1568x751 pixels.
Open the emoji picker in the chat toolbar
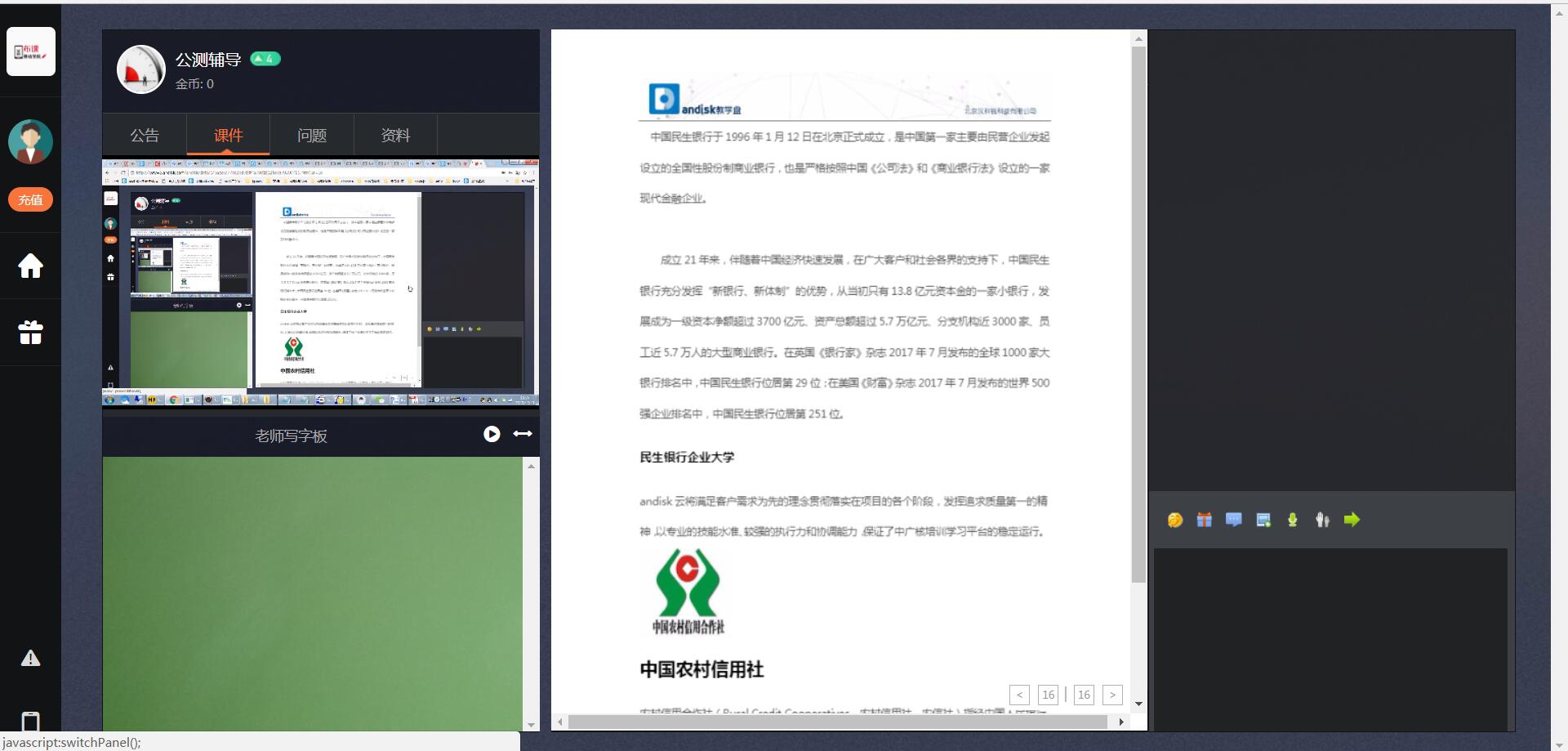(x=1174, y=520)
